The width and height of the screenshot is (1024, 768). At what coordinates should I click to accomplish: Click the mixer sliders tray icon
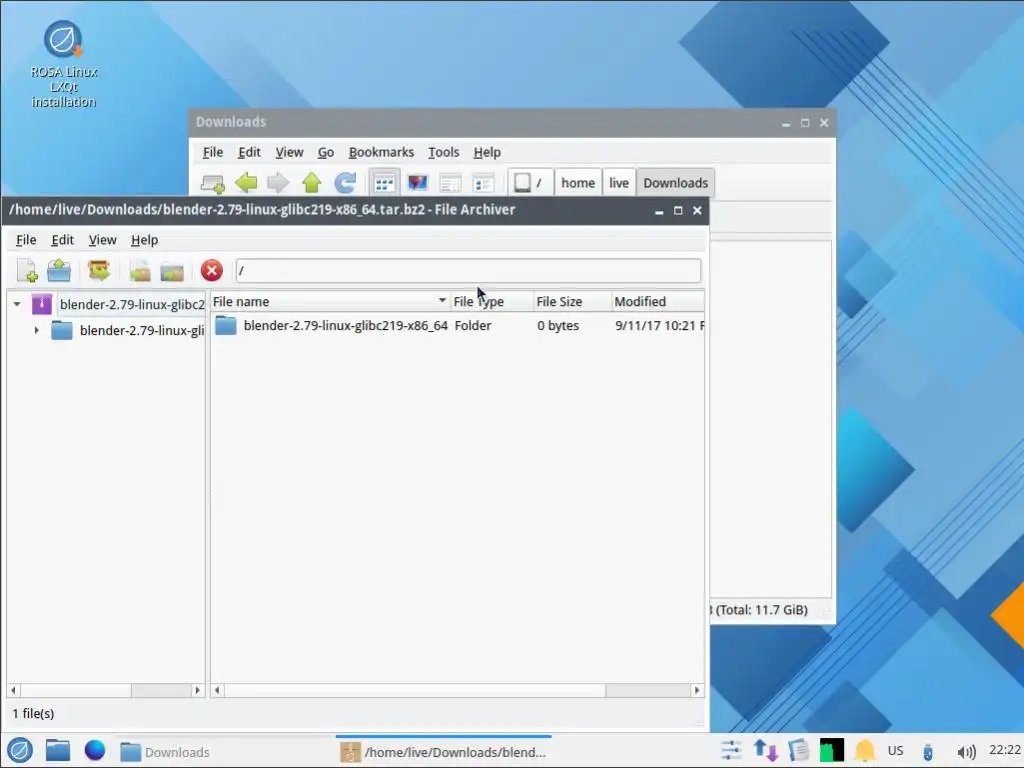pyautogui.click(x=730, y=750)
